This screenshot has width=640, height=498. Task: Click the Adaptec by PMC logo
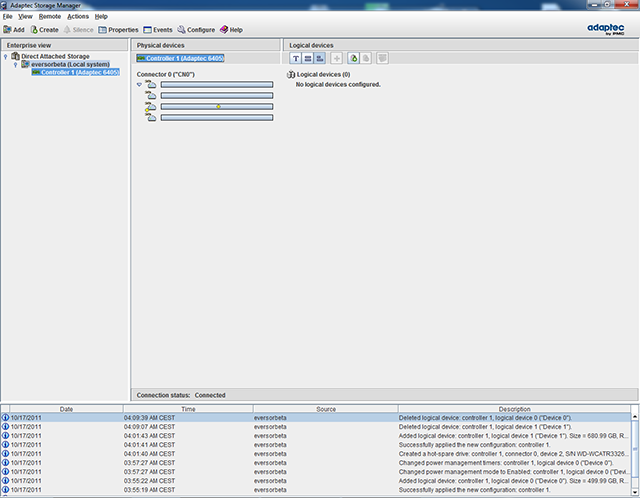(x=606, y=29)
